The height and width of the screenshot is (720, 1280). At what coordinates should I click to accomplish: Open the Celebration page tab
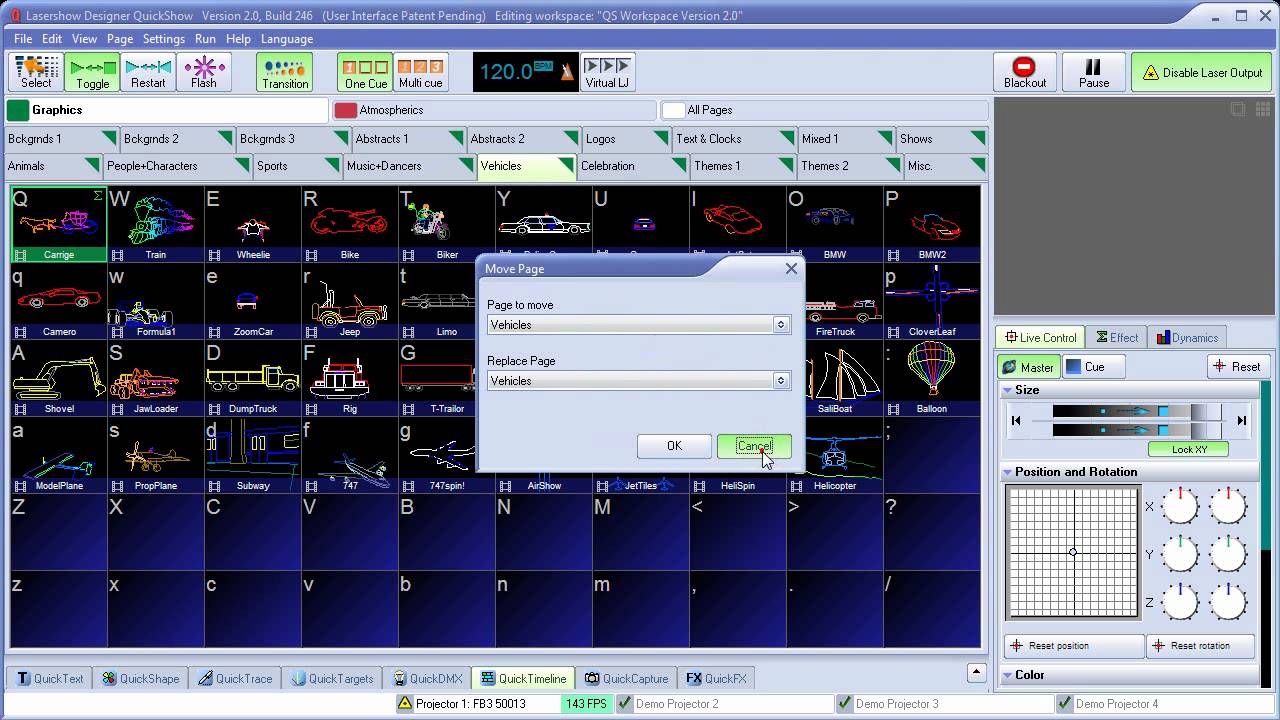pyautogui.click(x=634, y=166)
